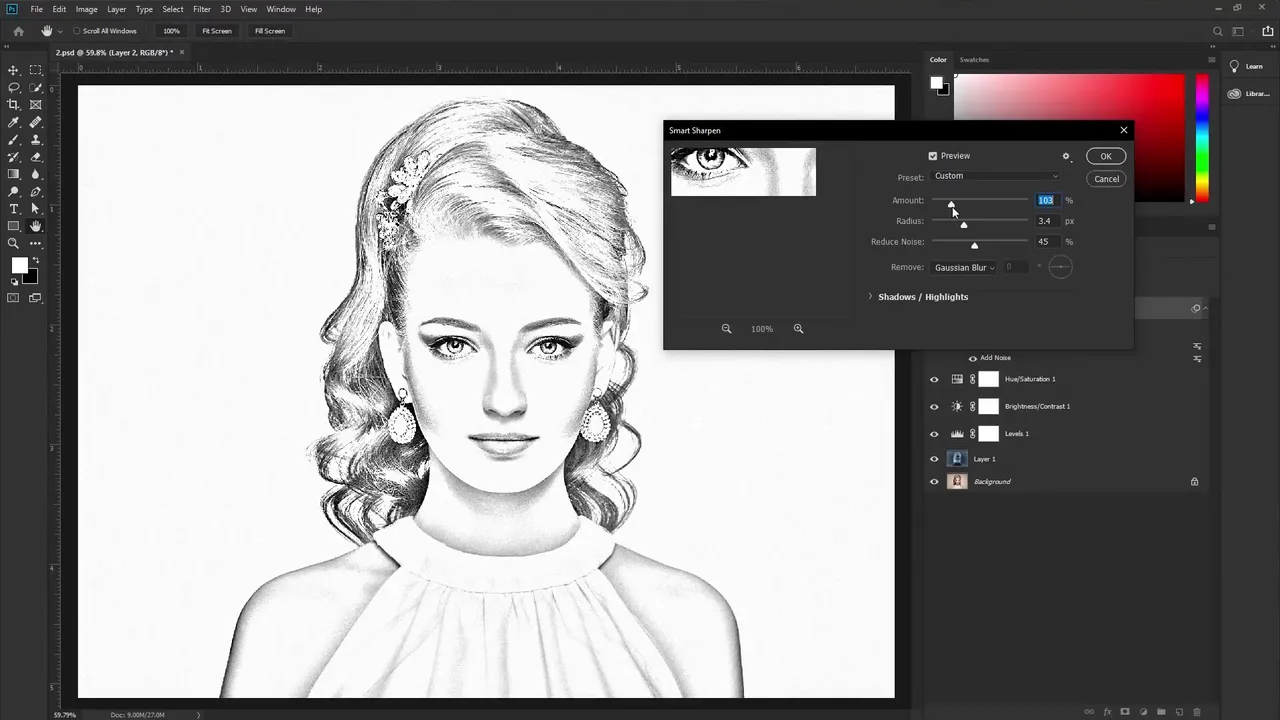1280x720 pixels.
Task: Click OK in Smart Sharpen dialog
Action: coord(1106,156)
